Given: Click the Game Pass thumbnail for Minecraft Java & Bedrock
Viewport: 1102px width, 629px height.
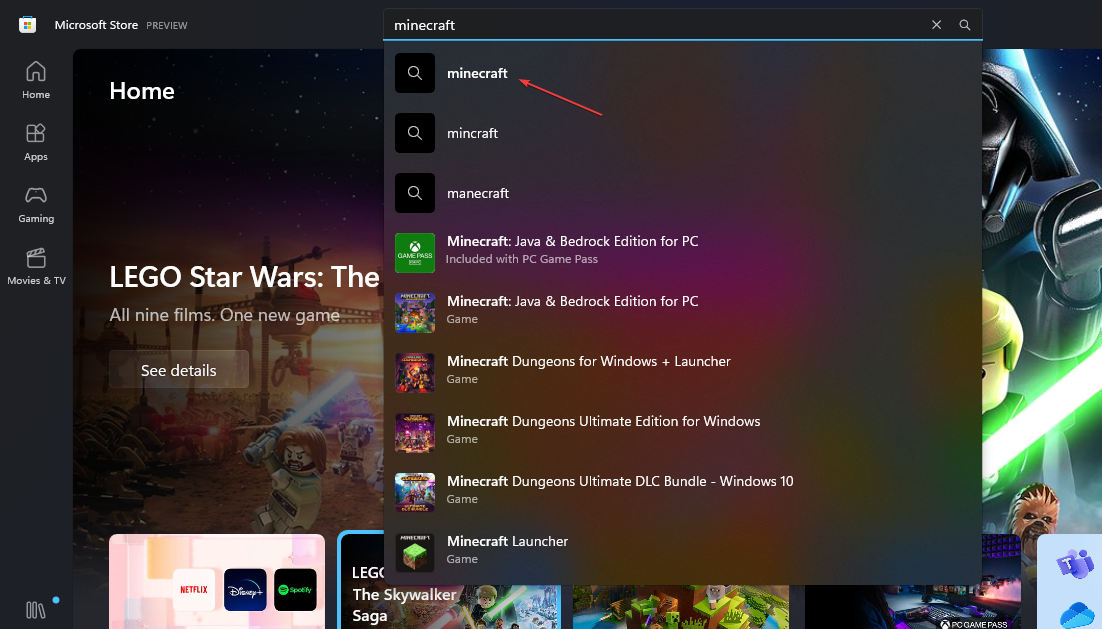Looking at the screenshot, I should 415,253.
